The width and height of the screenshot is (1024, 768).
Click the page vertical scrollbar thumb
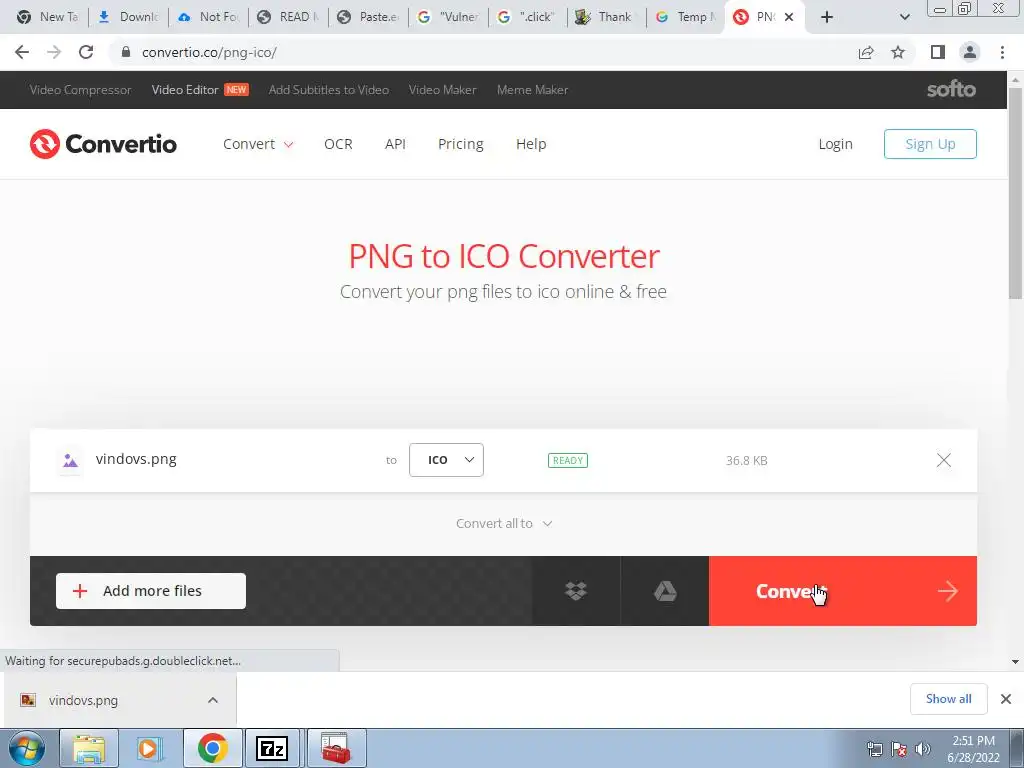click(1015, 193)
